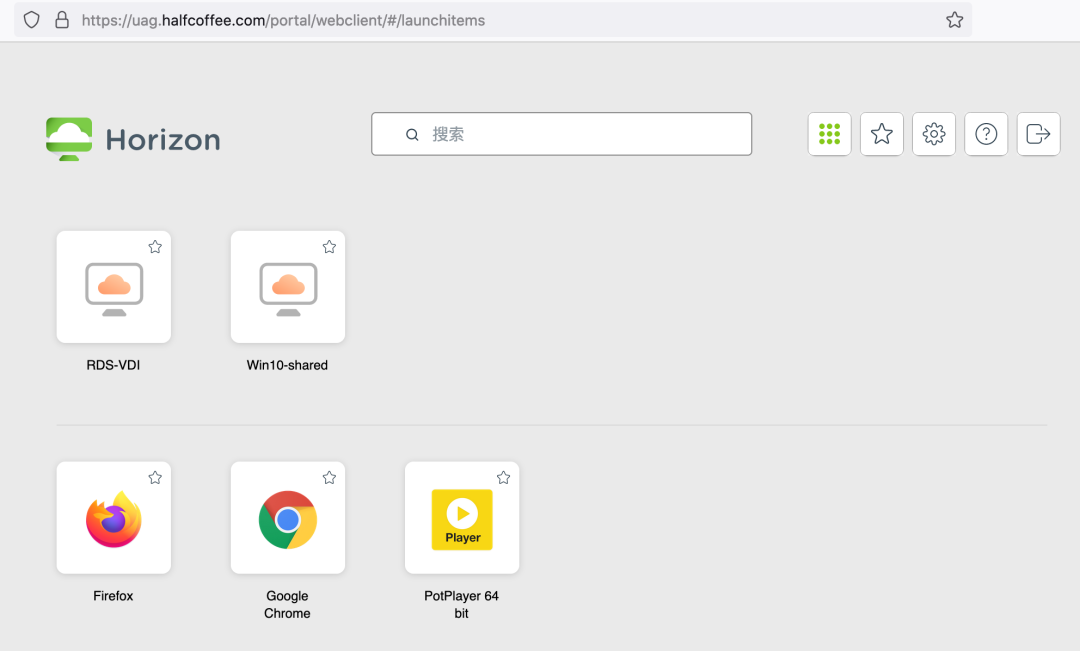Screen dimensions: 1080x651
Task: Show all items grid view
Action: click(829, 134)
